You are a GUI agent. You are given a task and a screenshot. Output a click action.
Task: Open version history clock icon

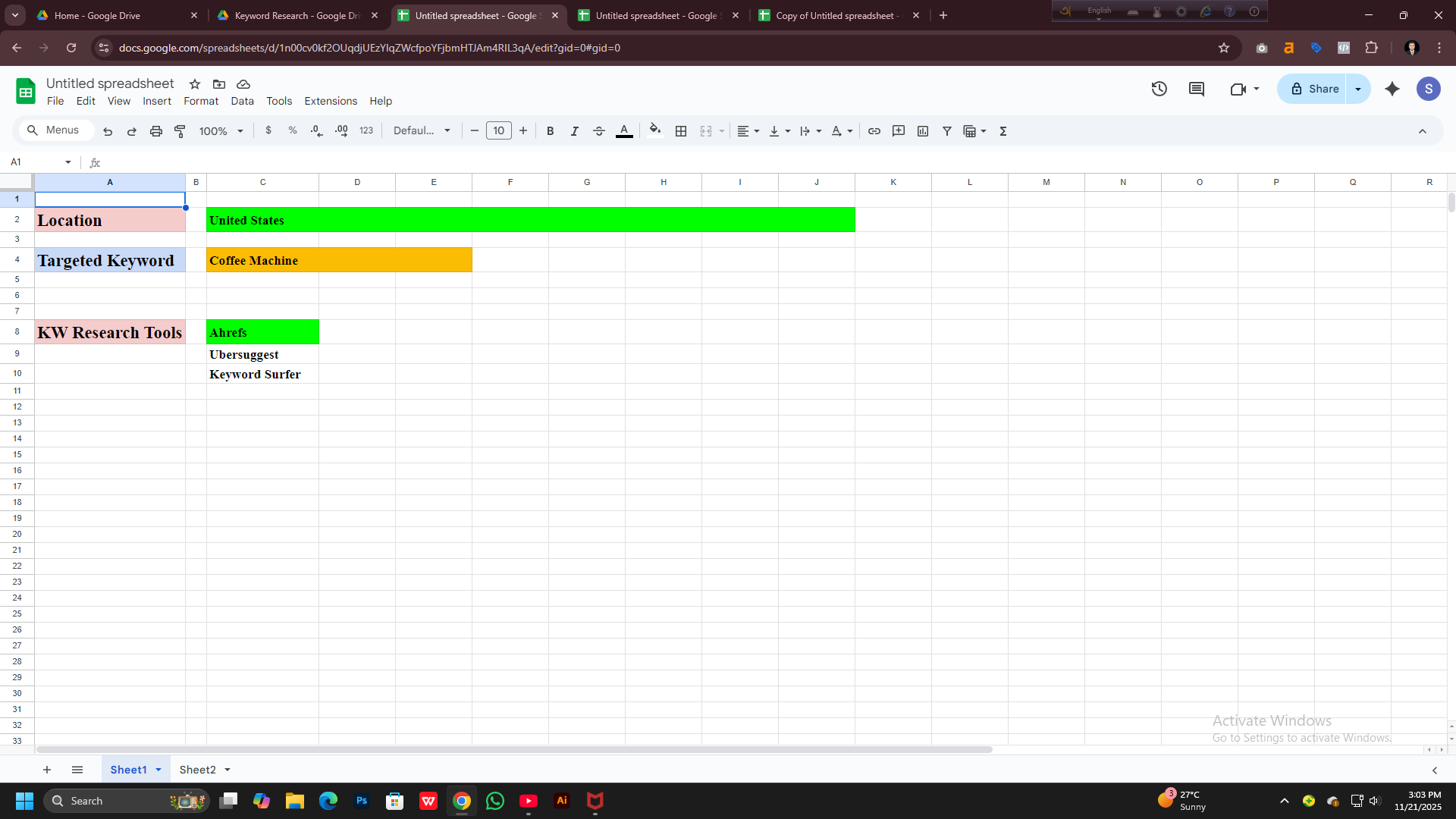point(1159,89)
